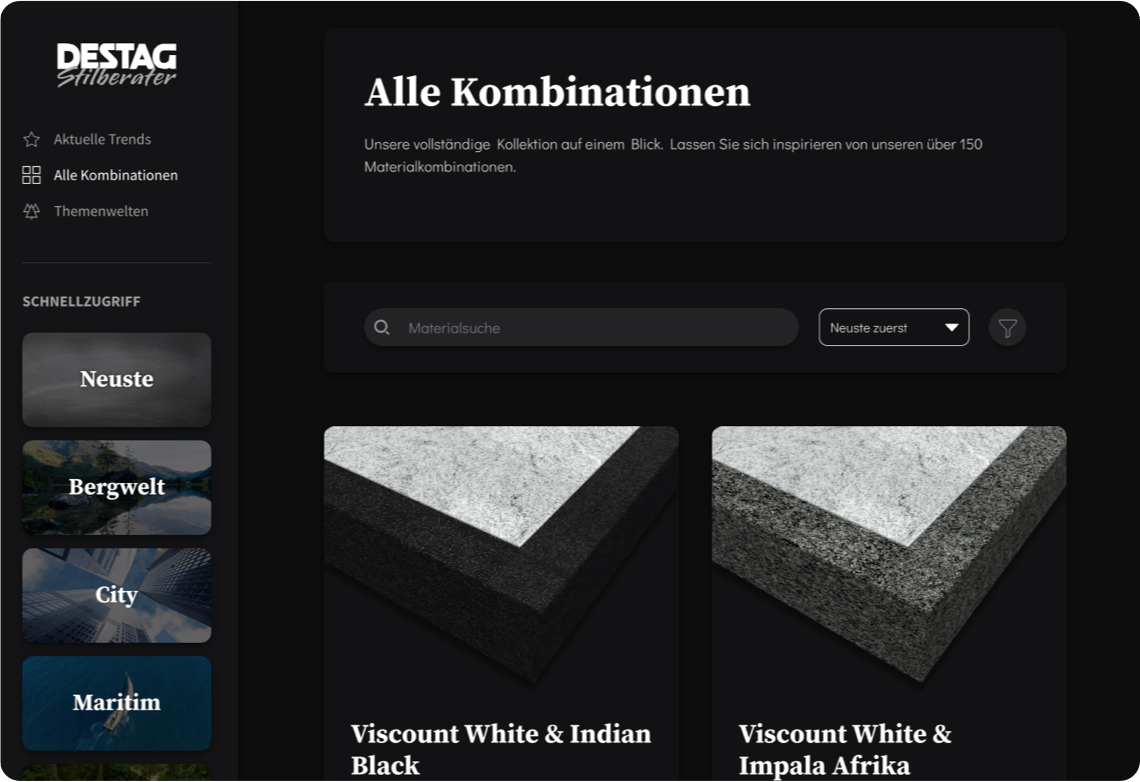Viewport: 1140px width, 782px height.
Task: Click the magnifier icon in Materialsuche
Action: point(382,327)
